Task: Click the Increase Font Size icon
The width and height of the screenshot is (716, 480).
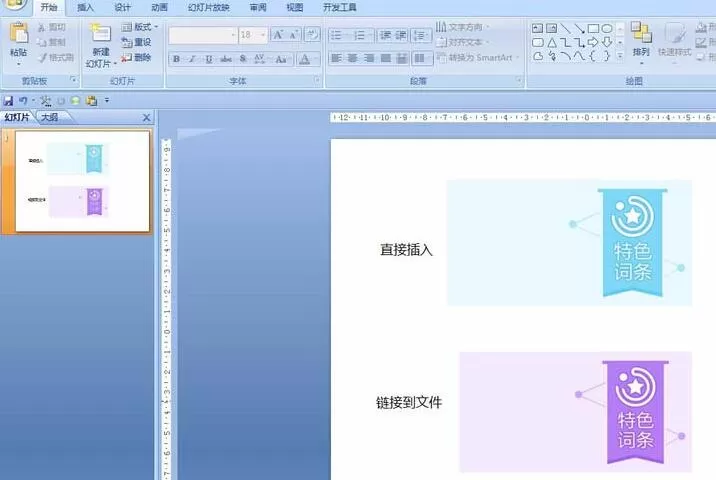Action: 278,35
